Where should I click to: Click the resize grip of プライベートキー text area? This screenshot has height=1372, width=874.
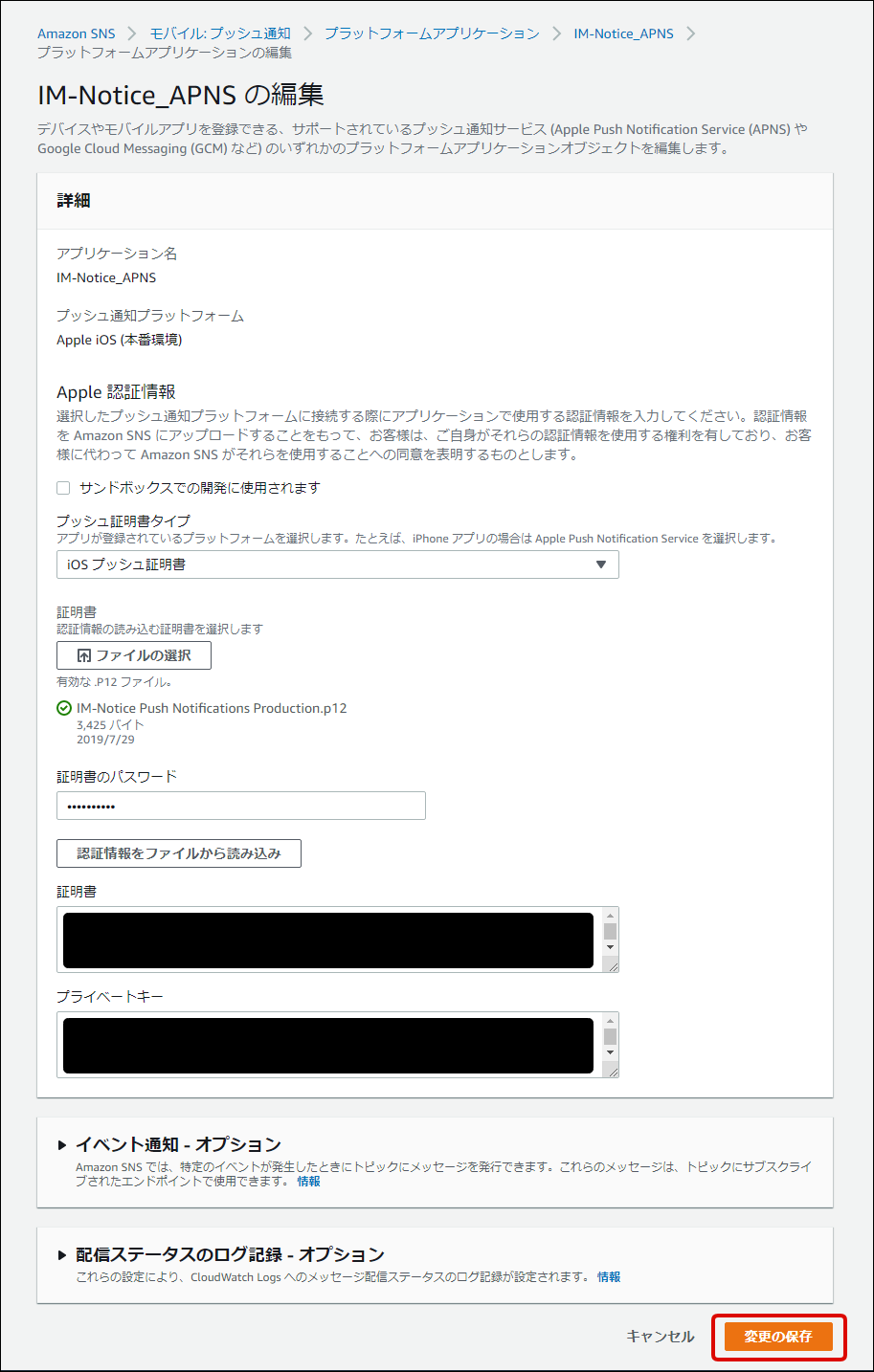613,1072
